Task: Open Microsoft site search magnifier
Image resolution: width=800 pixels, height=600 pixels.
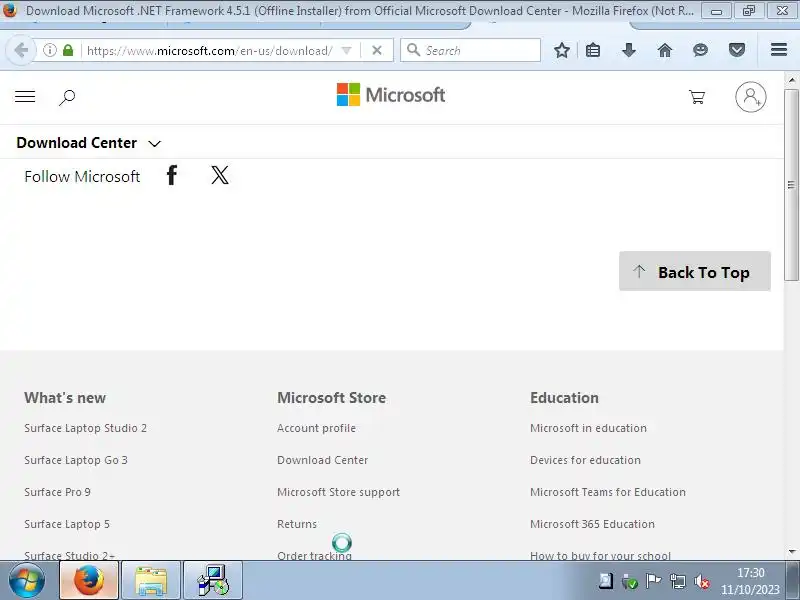Action: point(67,97)
